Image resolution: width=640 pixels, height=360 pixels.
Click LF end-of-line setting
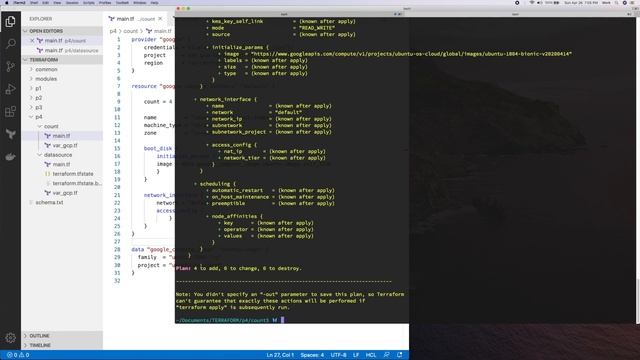356,355
